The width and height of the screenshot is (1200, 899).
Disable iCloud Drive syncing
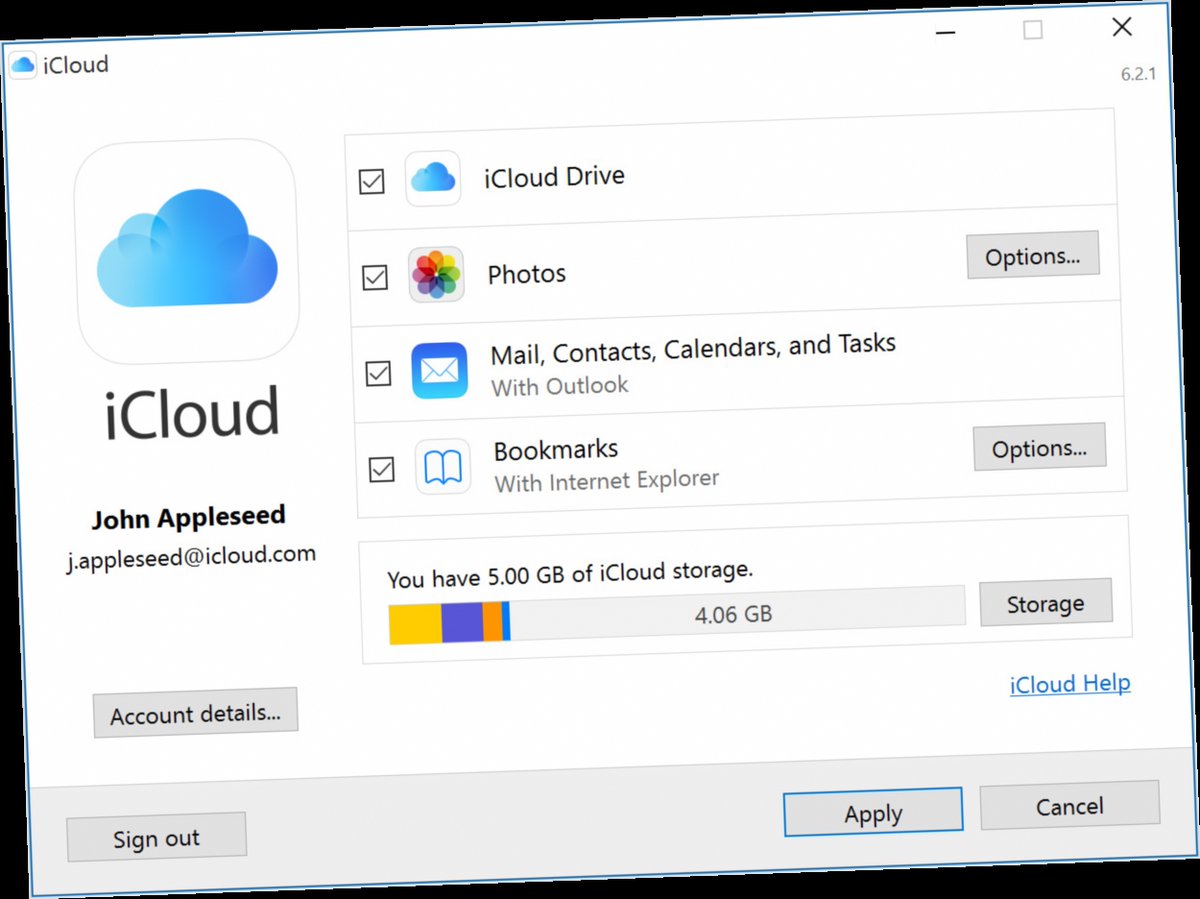click(371, 180)
